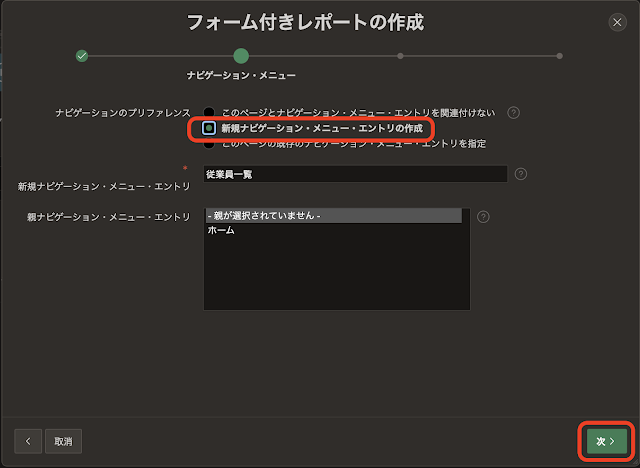
Task: Close the フォーム付きレポートの作成 dialog
Action: pyautogui.click(x=617, y=22)
